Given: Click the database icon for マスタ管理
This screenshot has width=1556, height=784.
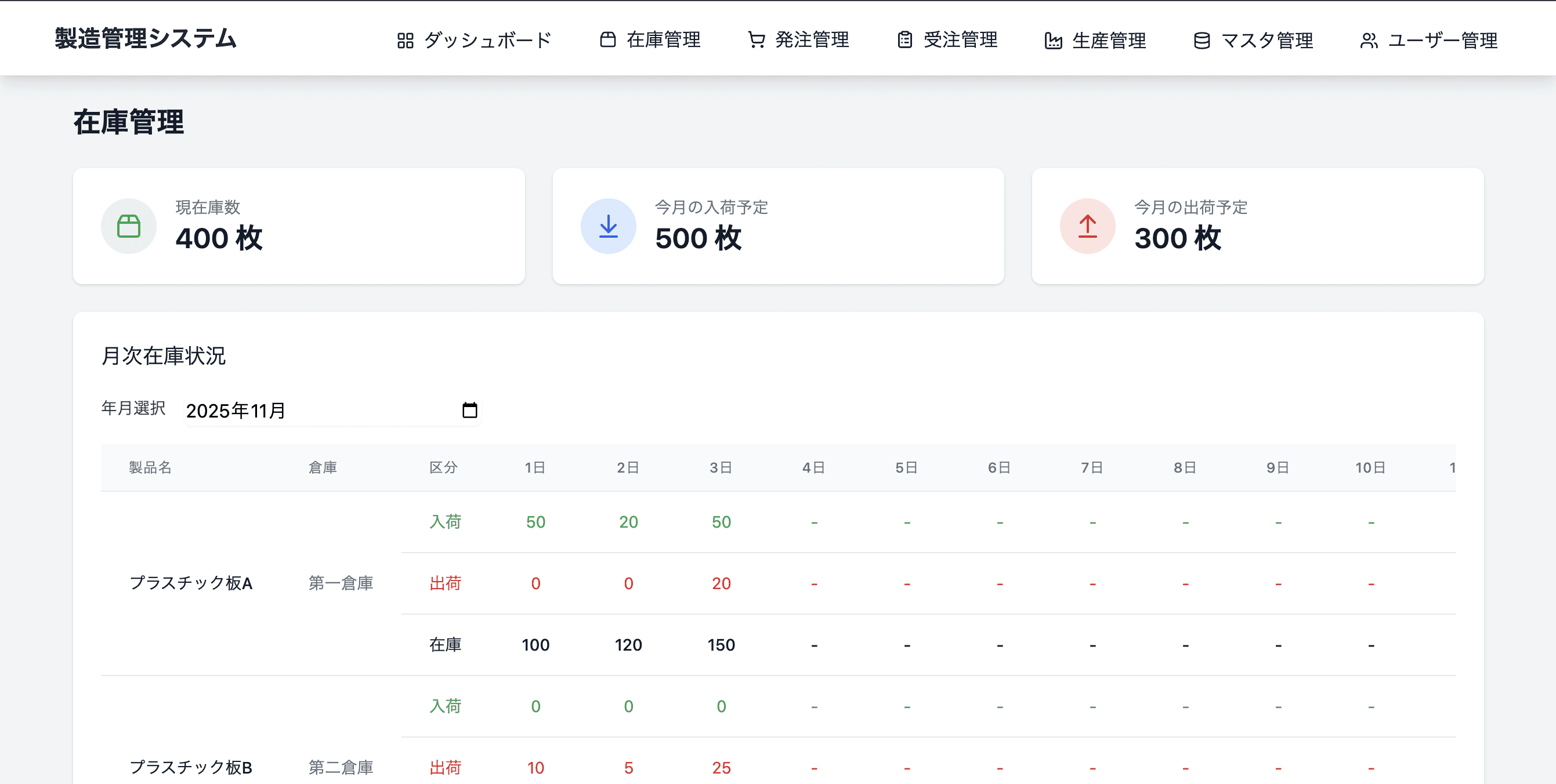Looking at the screenshot, I should tap(1202, 41).
